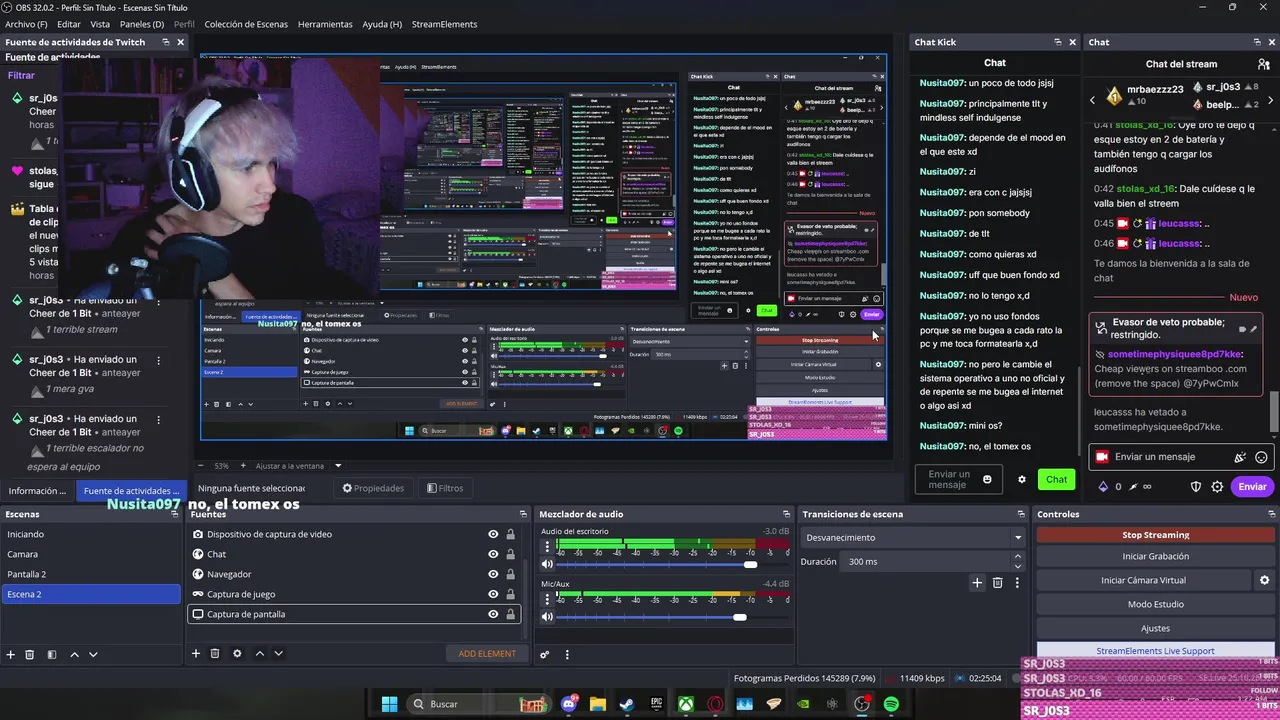Screen dimensions: 1280x720
Task: Open the Desvanecimiento transition dropdown
Action: point(911,537)
